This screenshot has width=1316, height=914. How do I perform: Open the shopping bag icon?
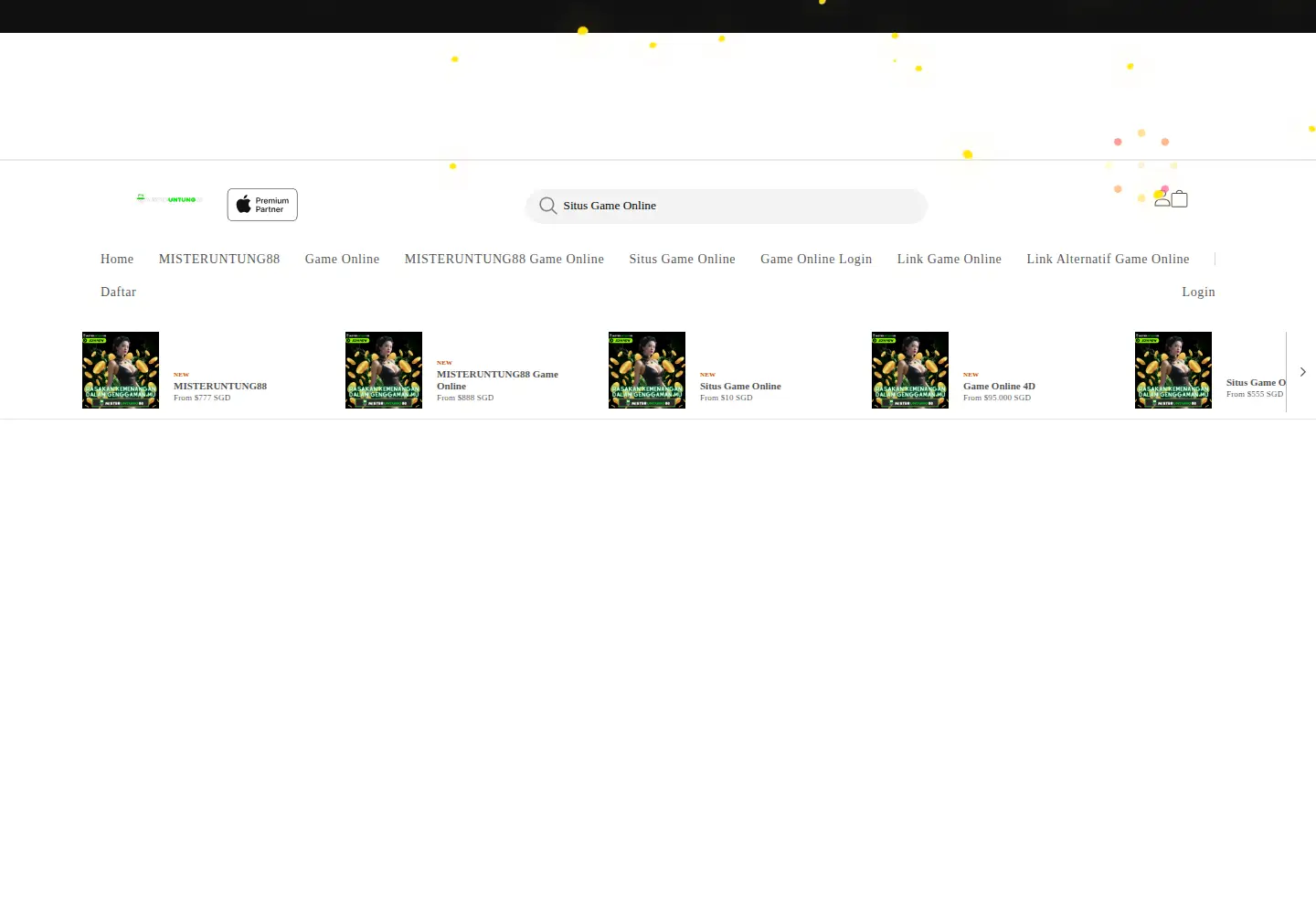(1180, 198)
